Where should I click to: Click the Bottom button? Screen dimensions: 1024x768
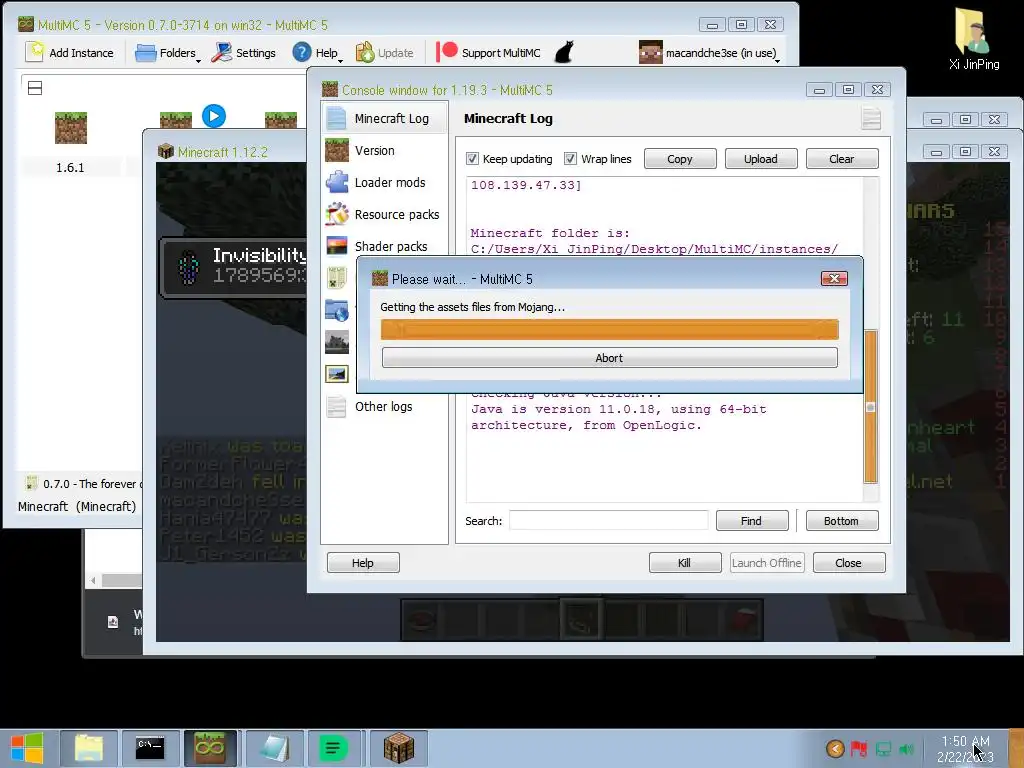[x=842, y=520]
